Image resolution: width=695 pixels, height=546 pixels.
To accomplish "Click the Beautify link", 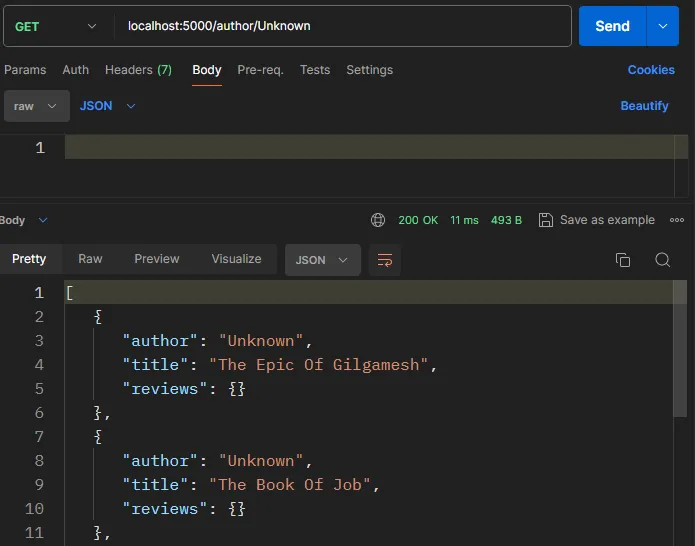I will (644, 106).
